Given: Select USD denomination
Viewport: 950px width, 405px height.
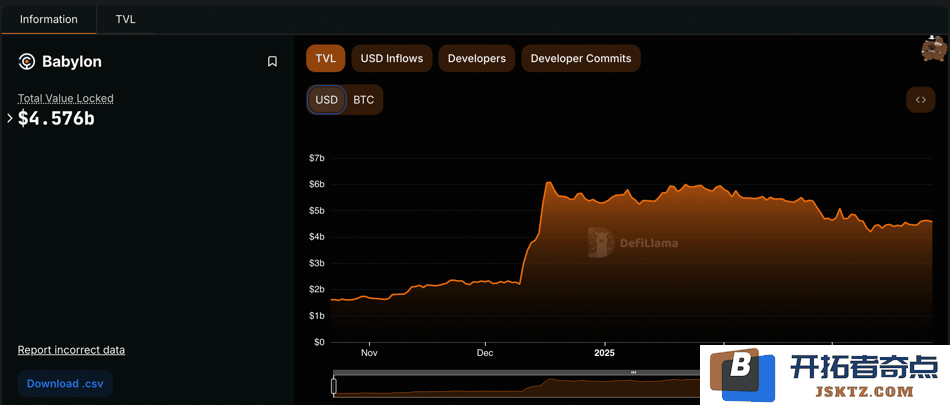Looking at the screenshot, I should pos(327,100).
